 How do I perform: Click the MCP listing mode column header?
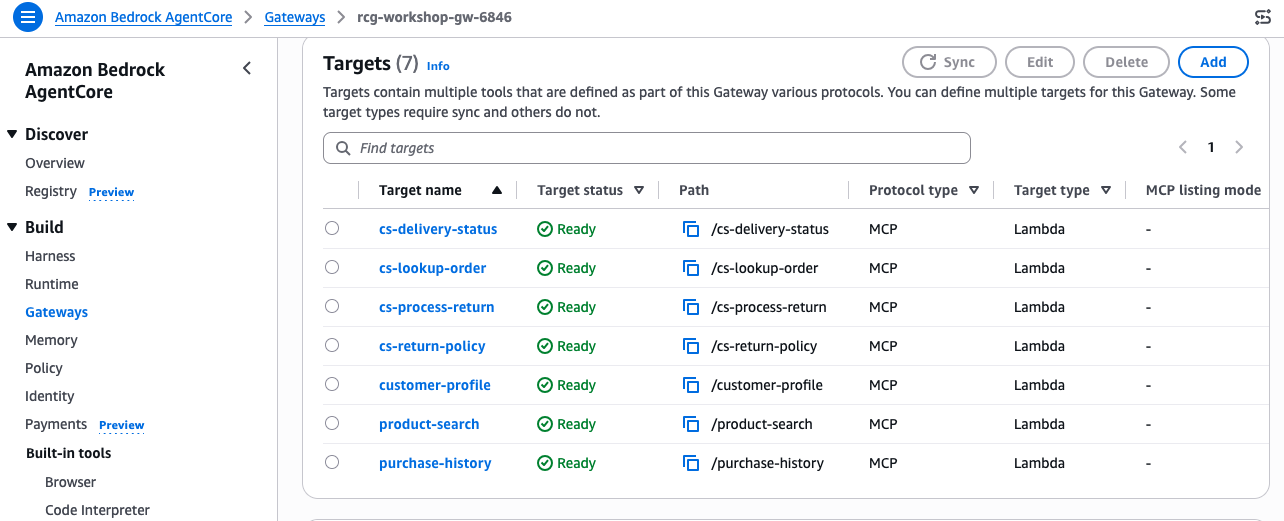point(1203,190)
